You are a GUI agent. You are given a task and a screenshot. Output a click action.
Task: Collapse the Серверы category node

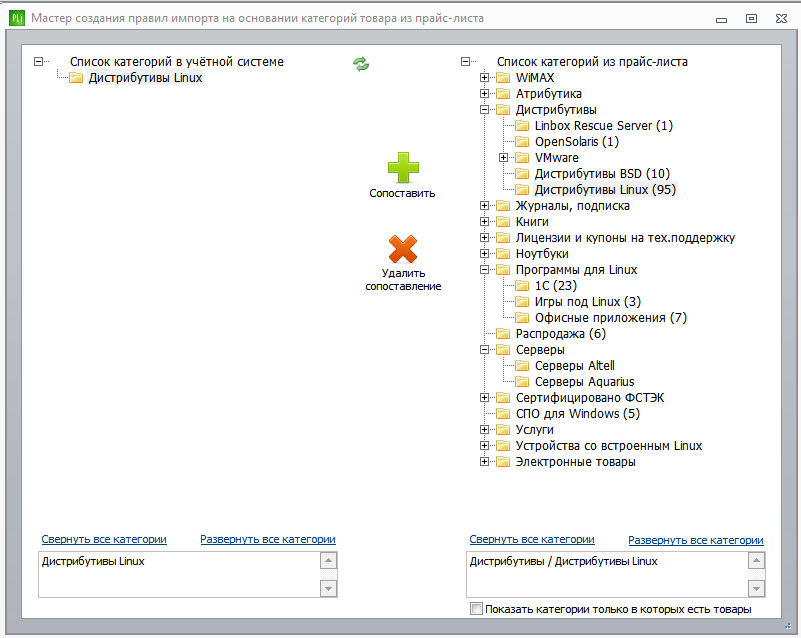tap(484, 349)
